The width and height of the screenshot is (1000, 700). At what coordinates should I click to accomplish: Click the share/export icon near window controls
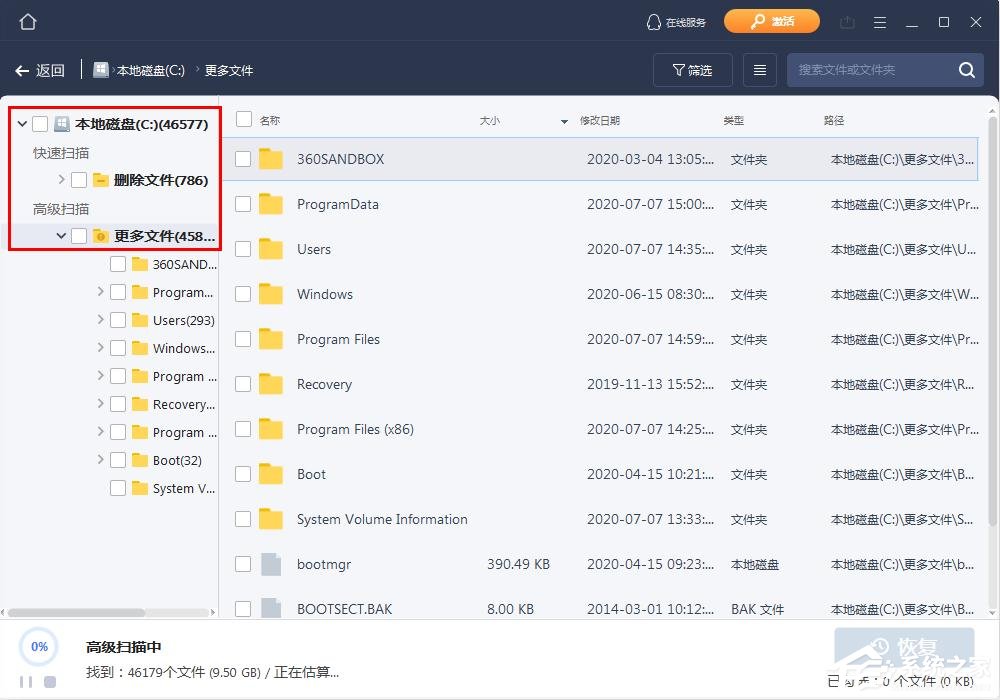tap(845, 21)
